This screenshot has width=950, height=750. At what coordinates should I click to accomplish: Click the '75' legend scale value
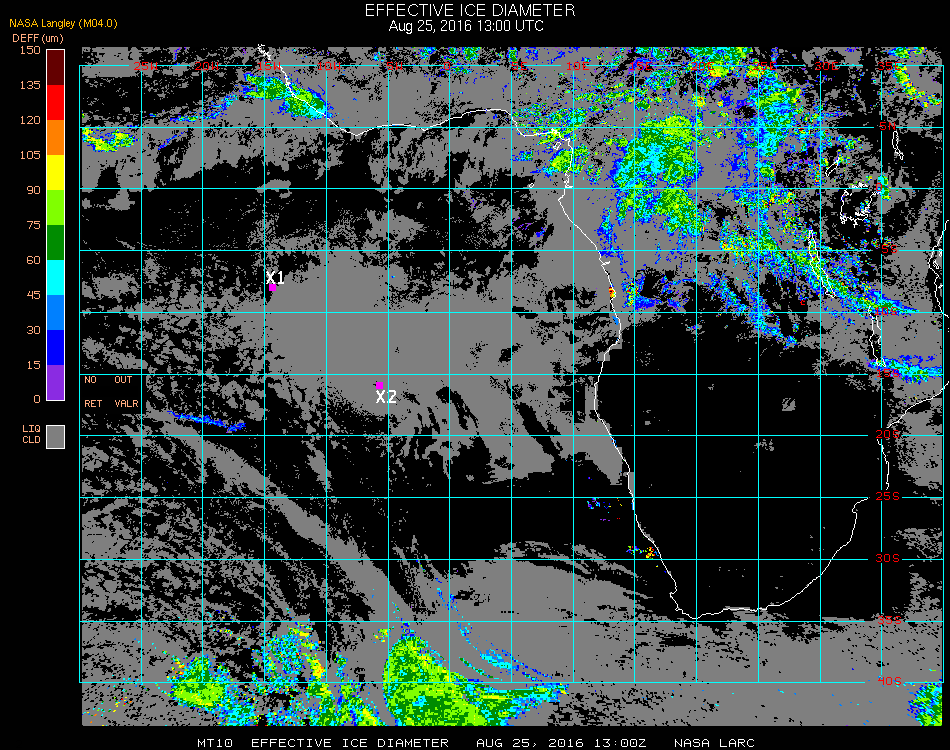click(33, 225)
